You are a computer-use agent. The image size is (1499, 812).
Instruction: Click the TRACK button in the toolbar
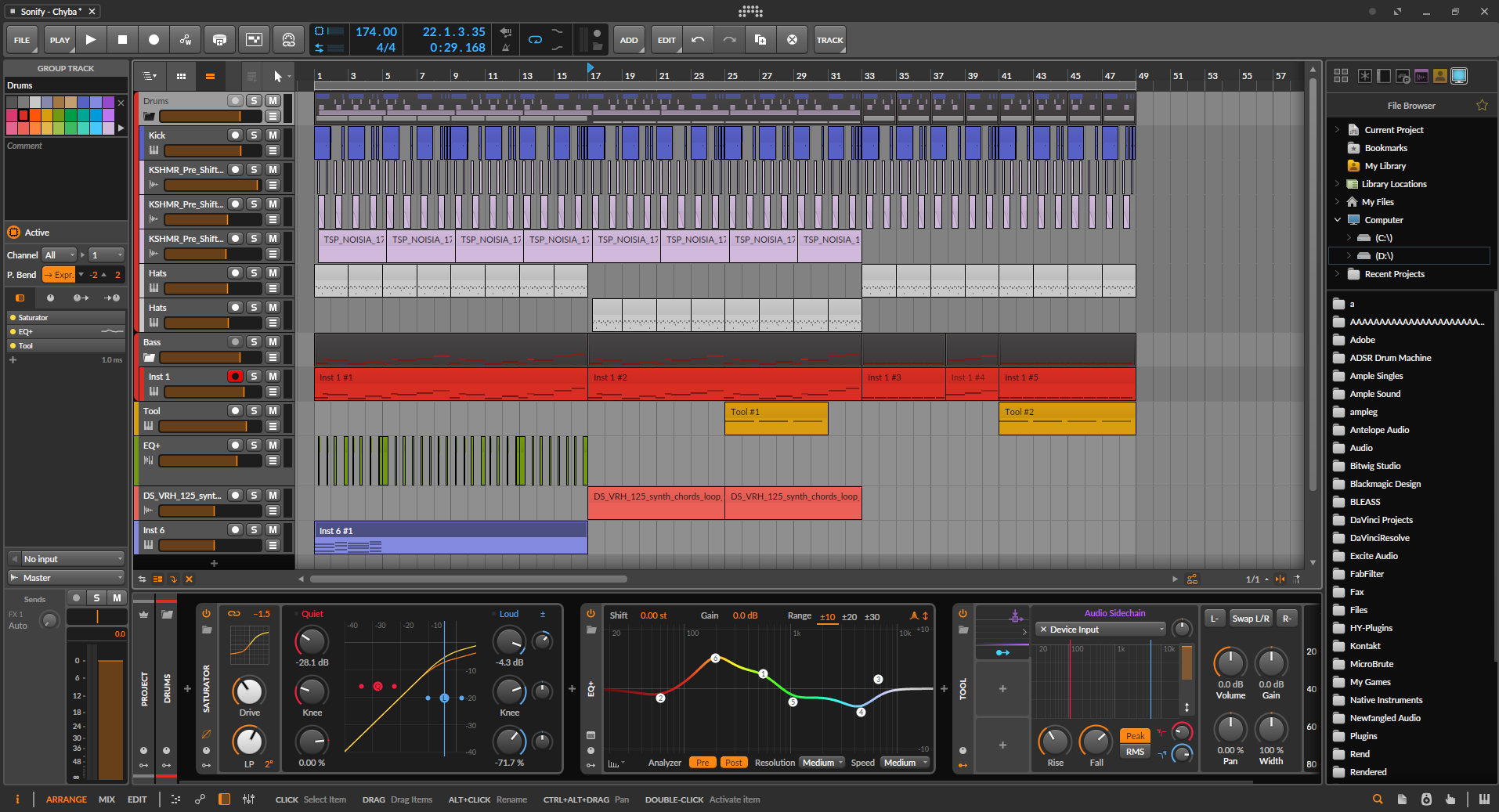click(829, 39)
